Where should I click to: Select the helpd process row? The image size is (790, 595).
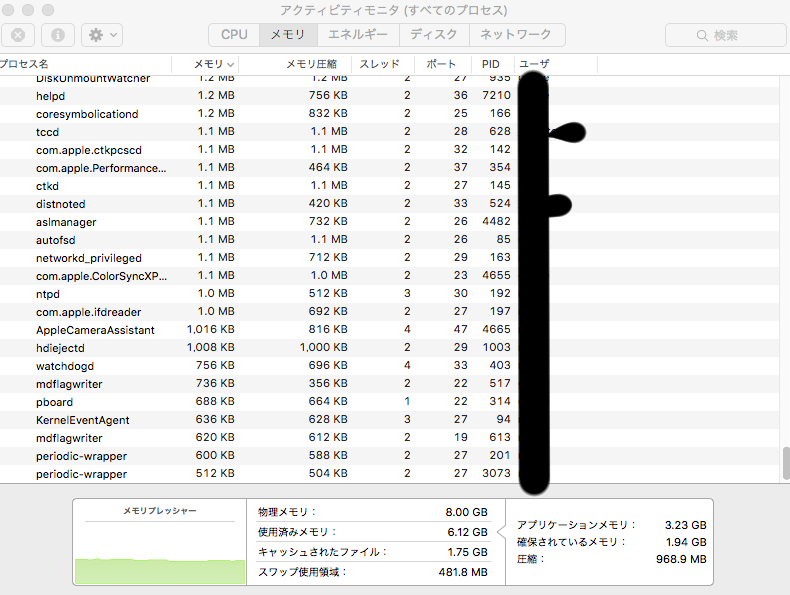tap(390, 96)
